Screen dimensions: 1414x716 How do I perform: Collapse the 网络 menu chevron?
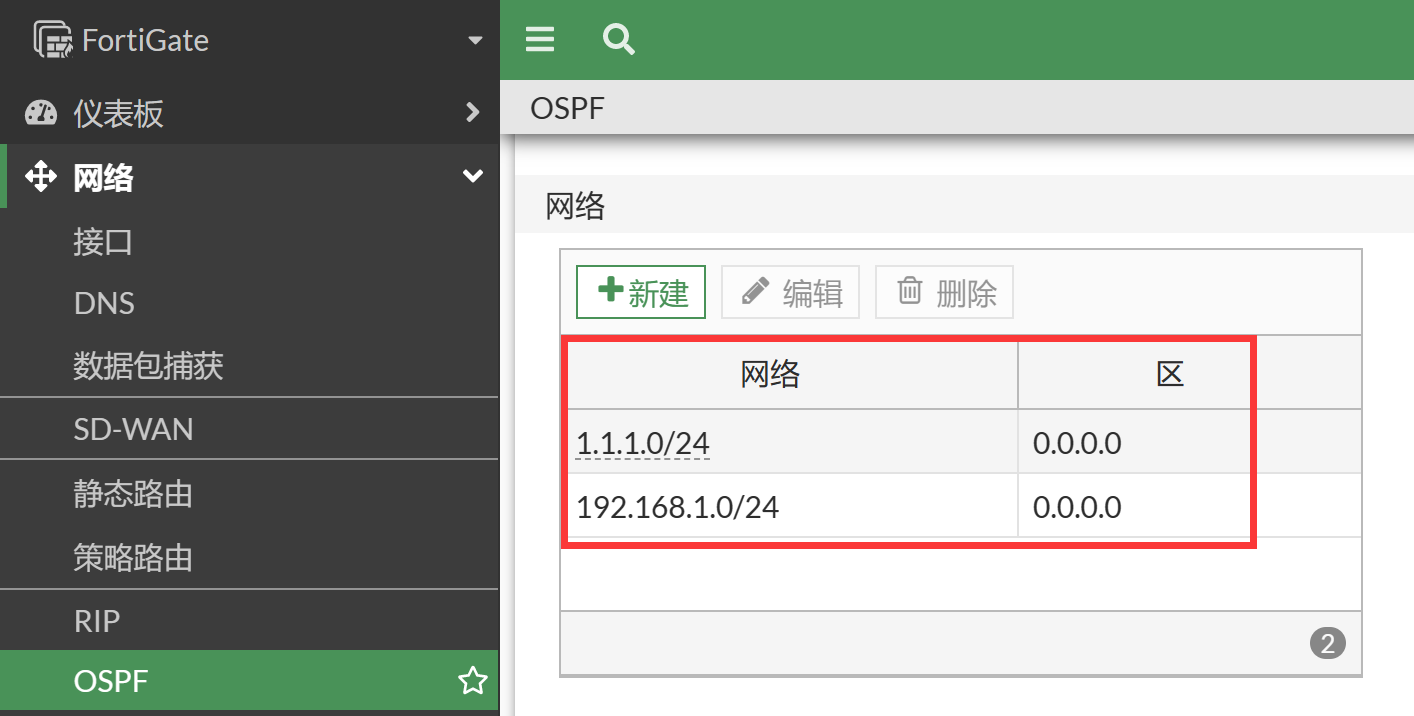[473, 177]
